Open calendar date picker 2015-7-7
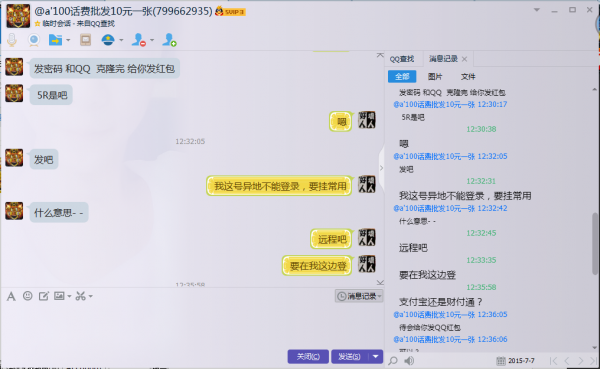 (516, 361)
